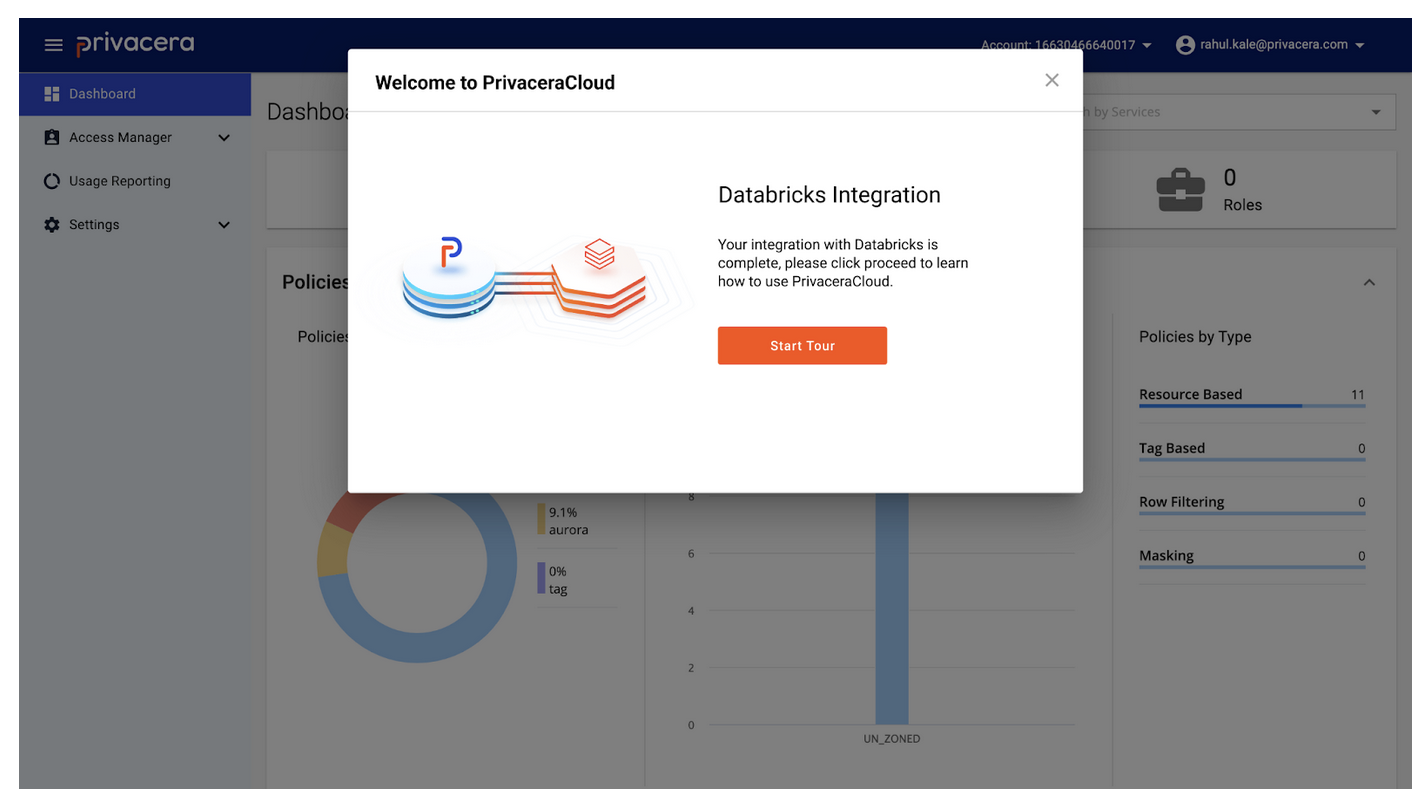Click the Roles briefcase icon
Image resolution: width=1428 pixels, height=806 pixels.
(x=1180, y=190)
